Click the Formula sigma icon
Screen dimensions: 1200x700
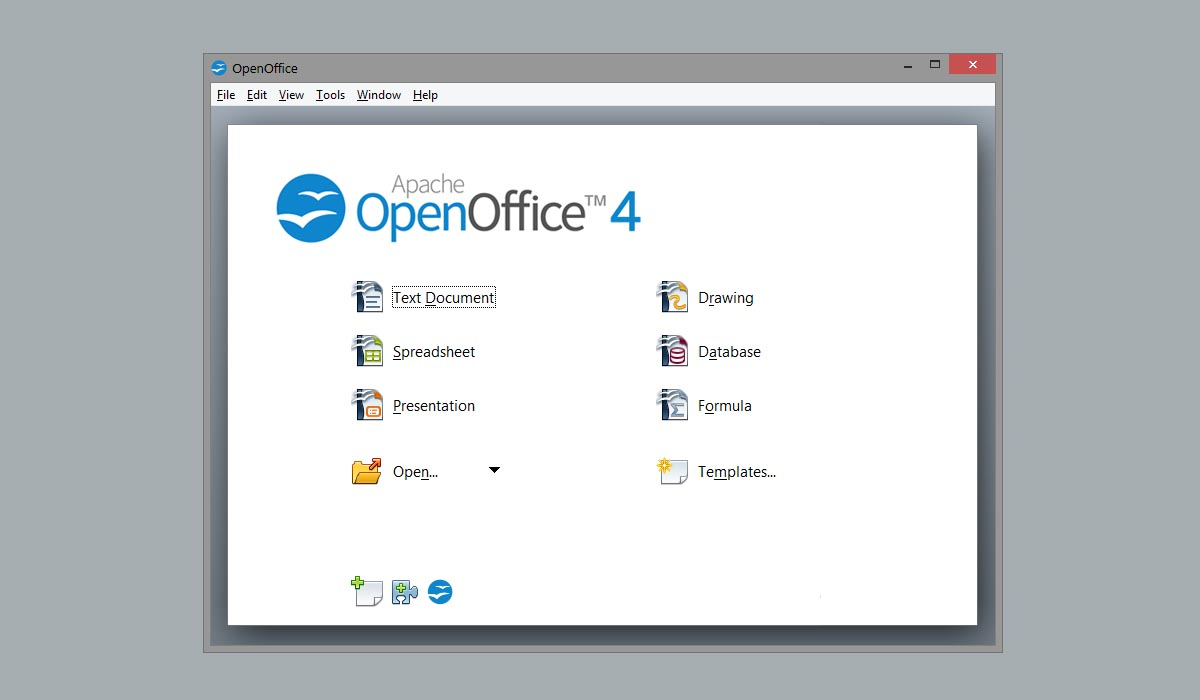(672, 405)
